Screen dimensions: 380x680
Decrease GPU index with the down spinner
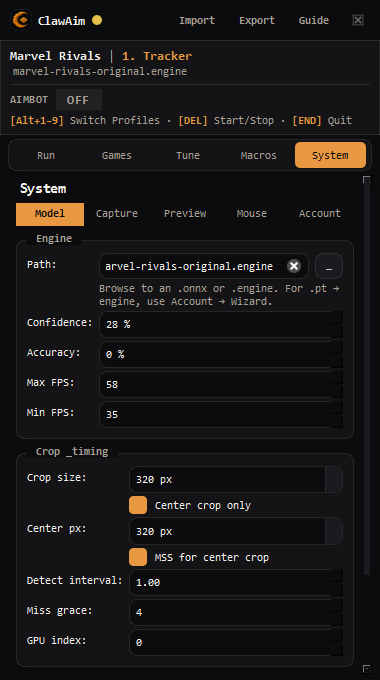coord(337,649)
